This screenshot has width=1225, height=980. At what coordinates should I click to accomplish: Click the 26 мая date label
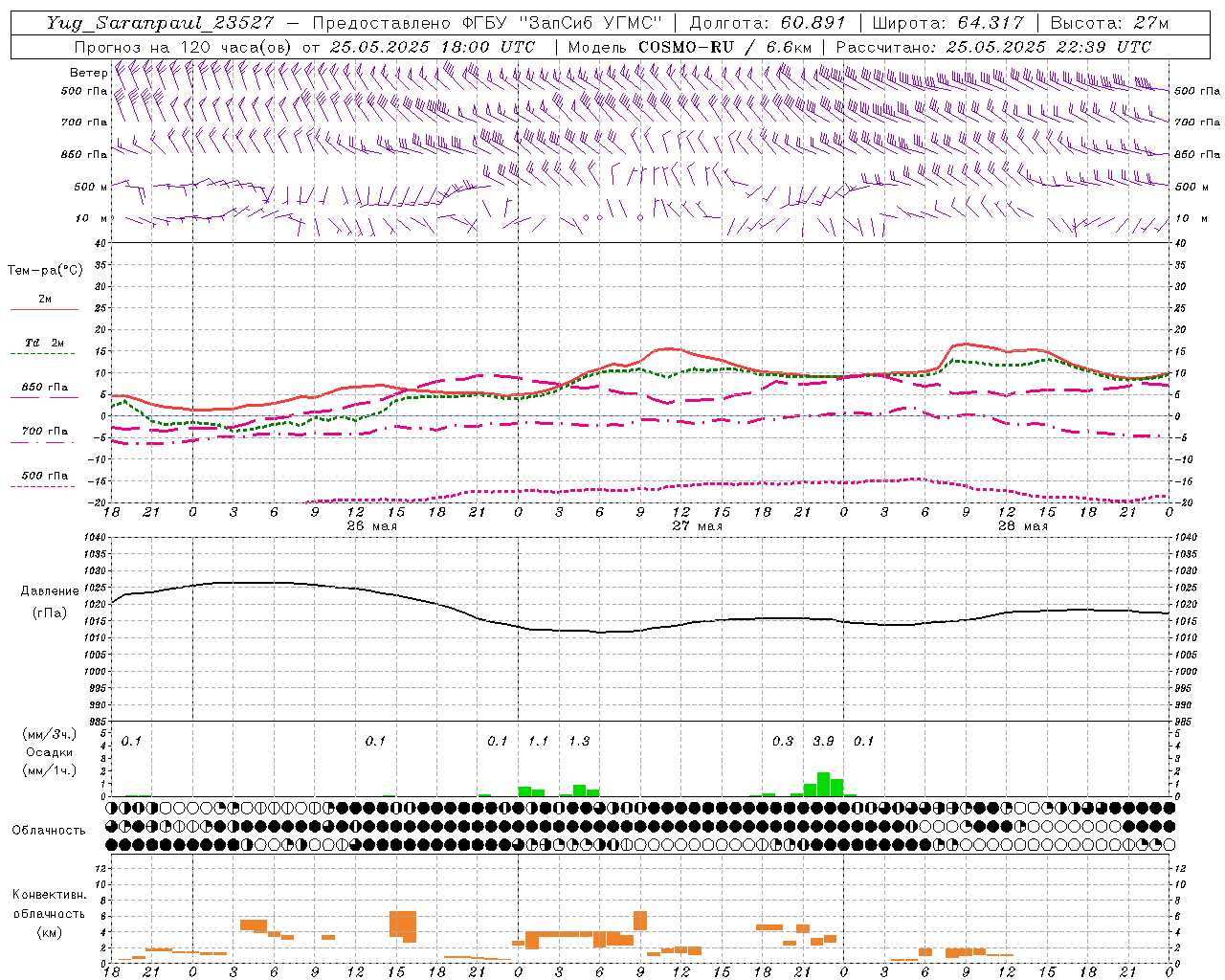[x=372, y=526]
